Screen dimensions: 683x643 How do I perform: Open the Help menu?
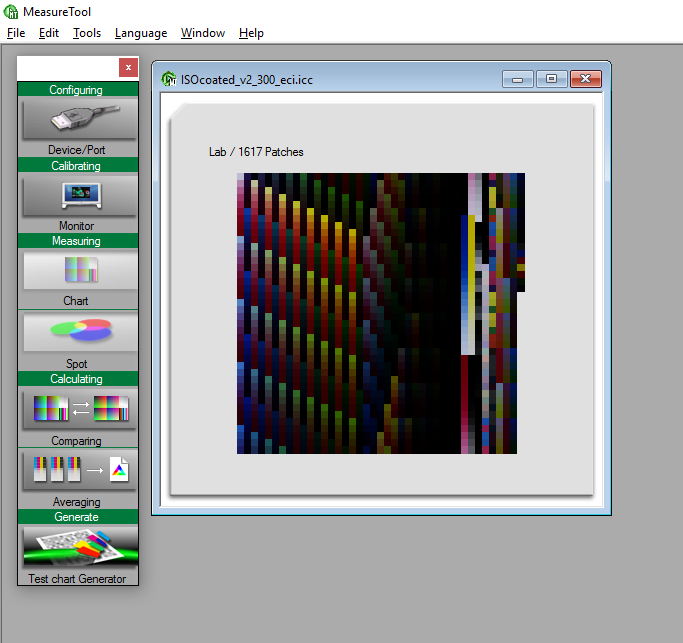pos(251,33)
